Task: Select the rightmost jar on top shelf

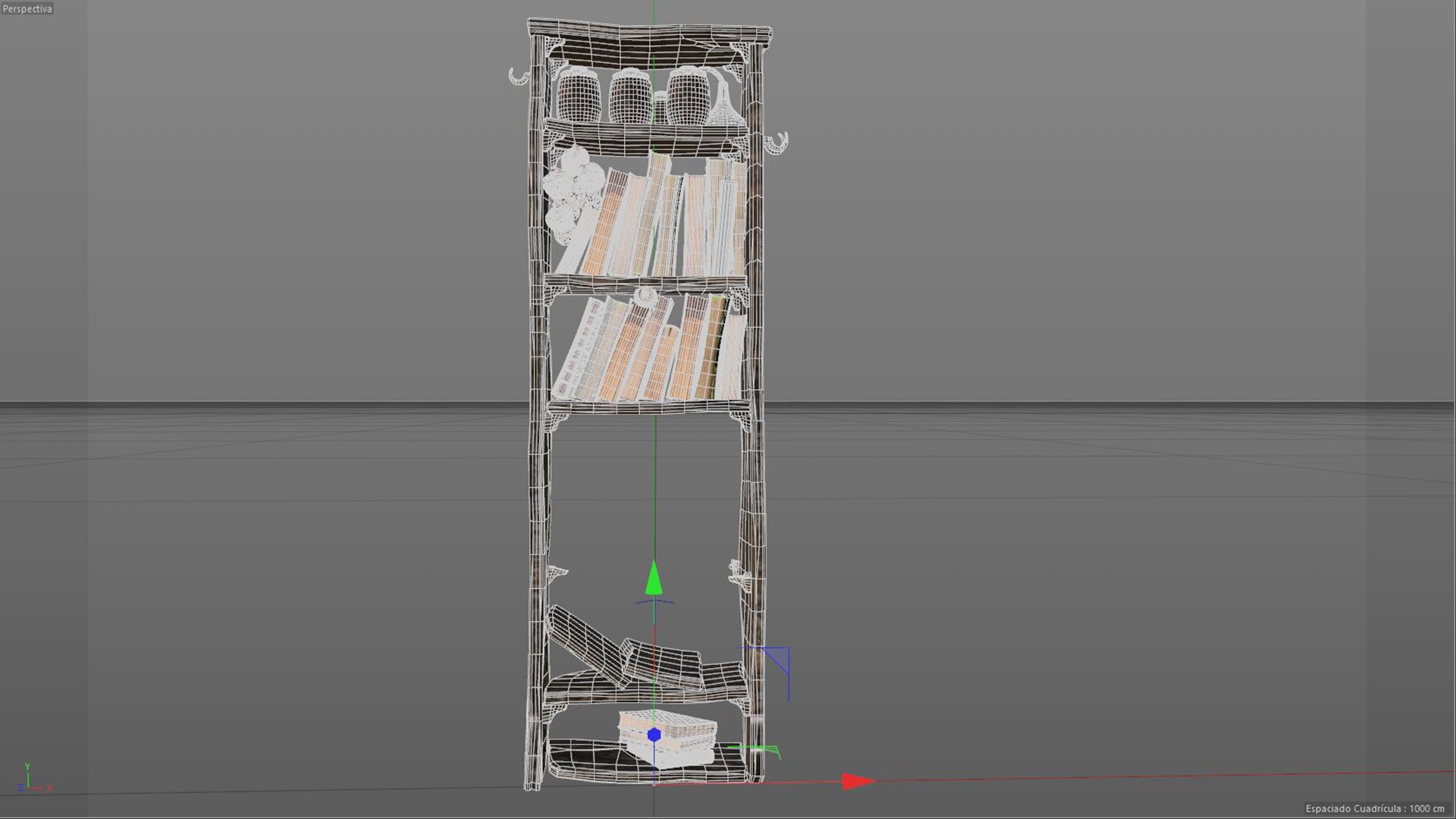Action: (x=688, y=96)
